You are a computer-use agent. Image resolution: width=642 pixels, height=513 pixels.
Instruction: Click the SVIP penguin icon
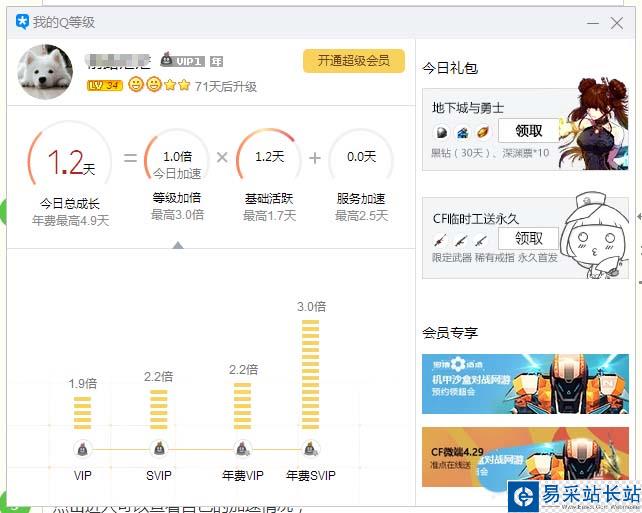pyautogui.click(x=159, y=449)
